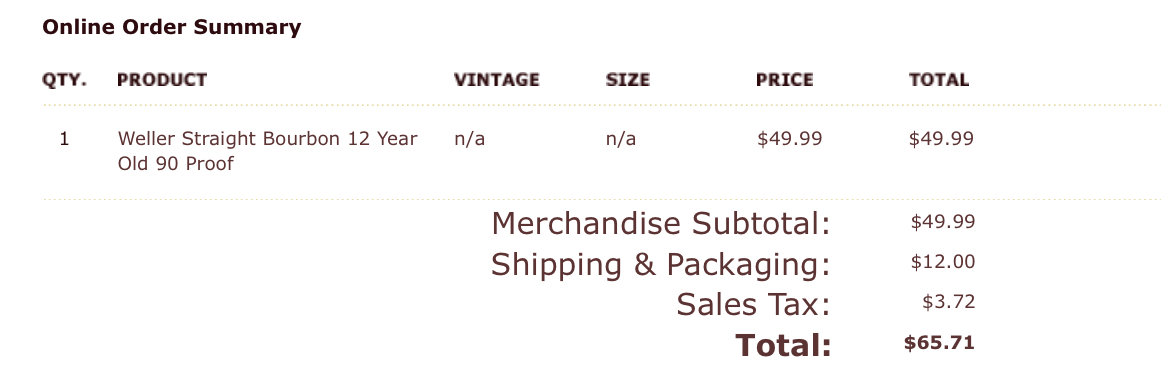Click the SIZE column header
Viewport: 1170px width, 389px height.
pyautogui.click(x=628, y=80)
